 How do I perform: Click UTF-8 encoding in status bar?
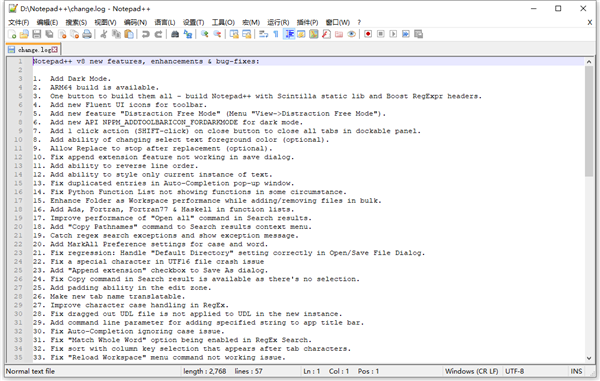coord(514,371)
